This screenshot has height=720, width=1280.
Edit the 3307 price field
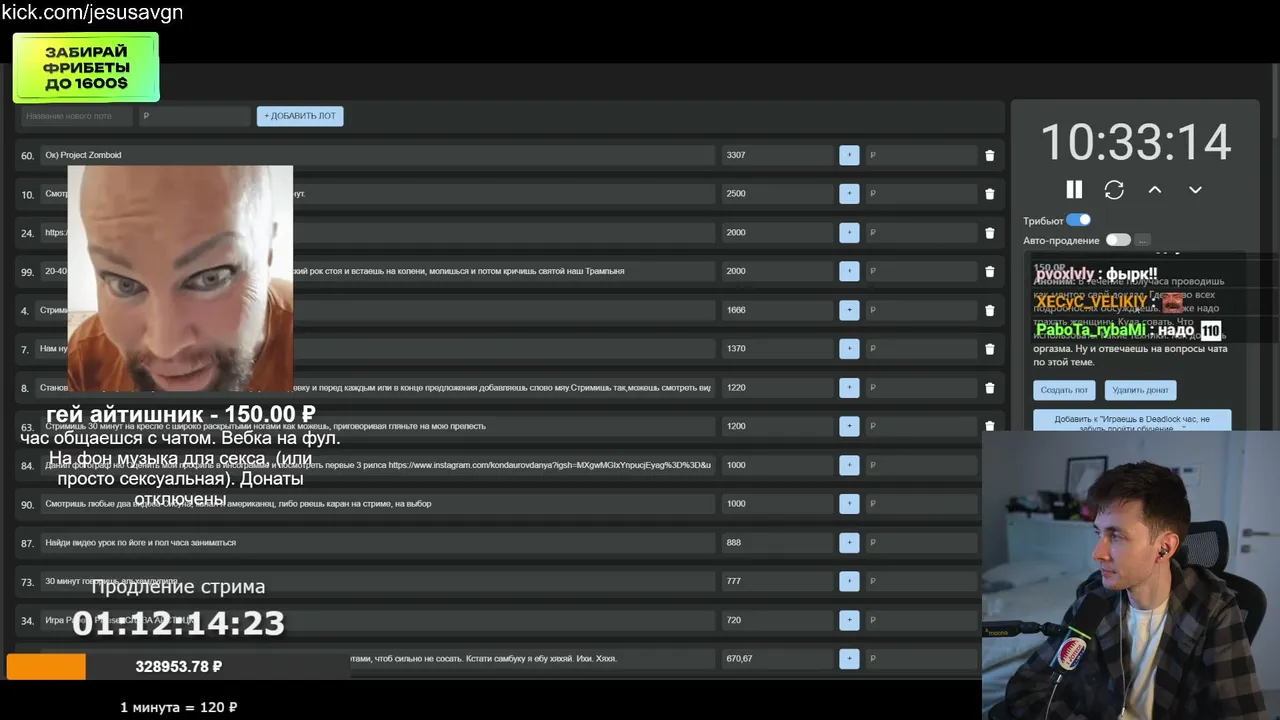click(x=777, y=155)
